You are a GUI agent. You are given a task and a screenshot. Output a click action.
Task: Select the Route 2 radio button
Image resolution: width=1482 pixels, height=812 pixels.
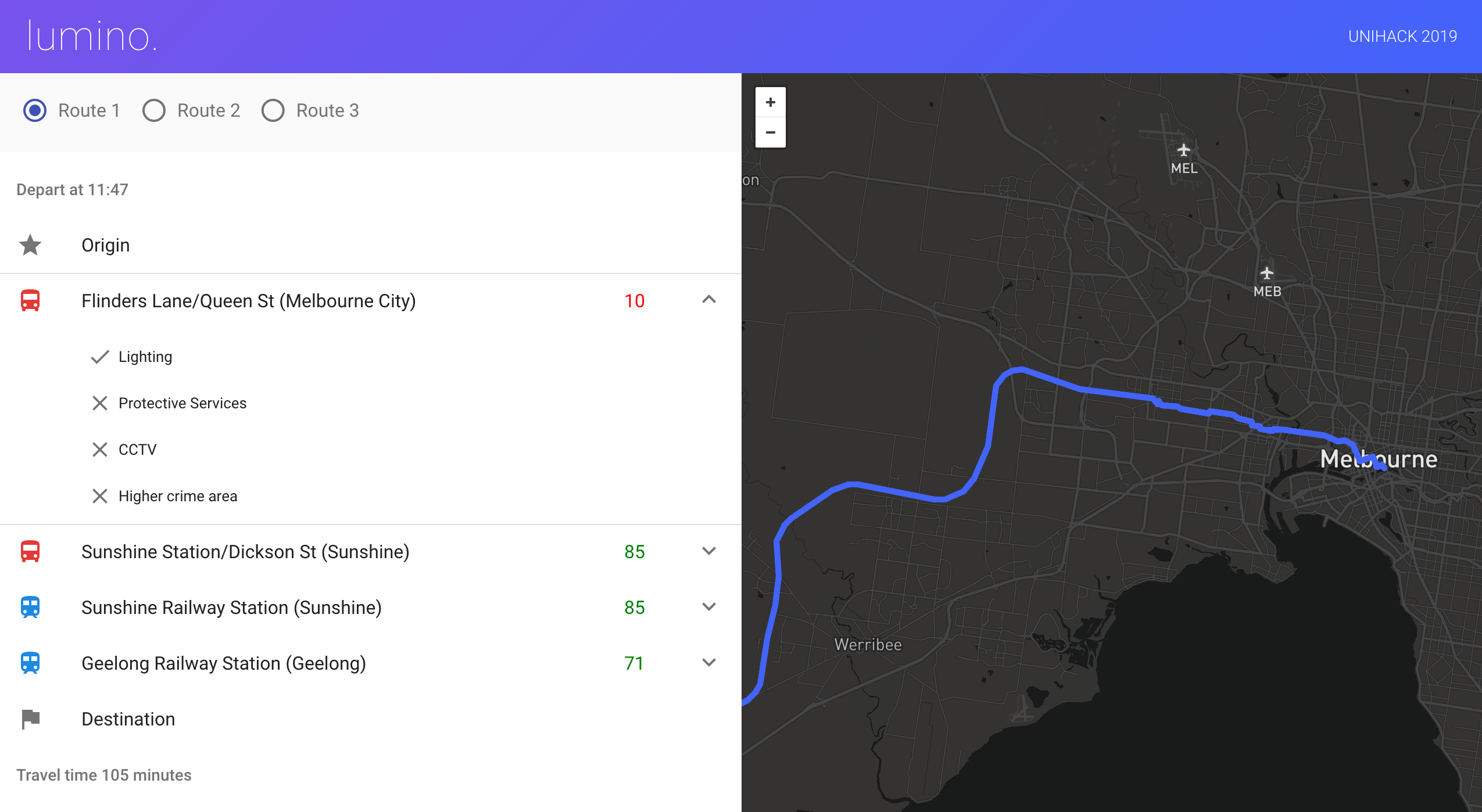point(154,110)
